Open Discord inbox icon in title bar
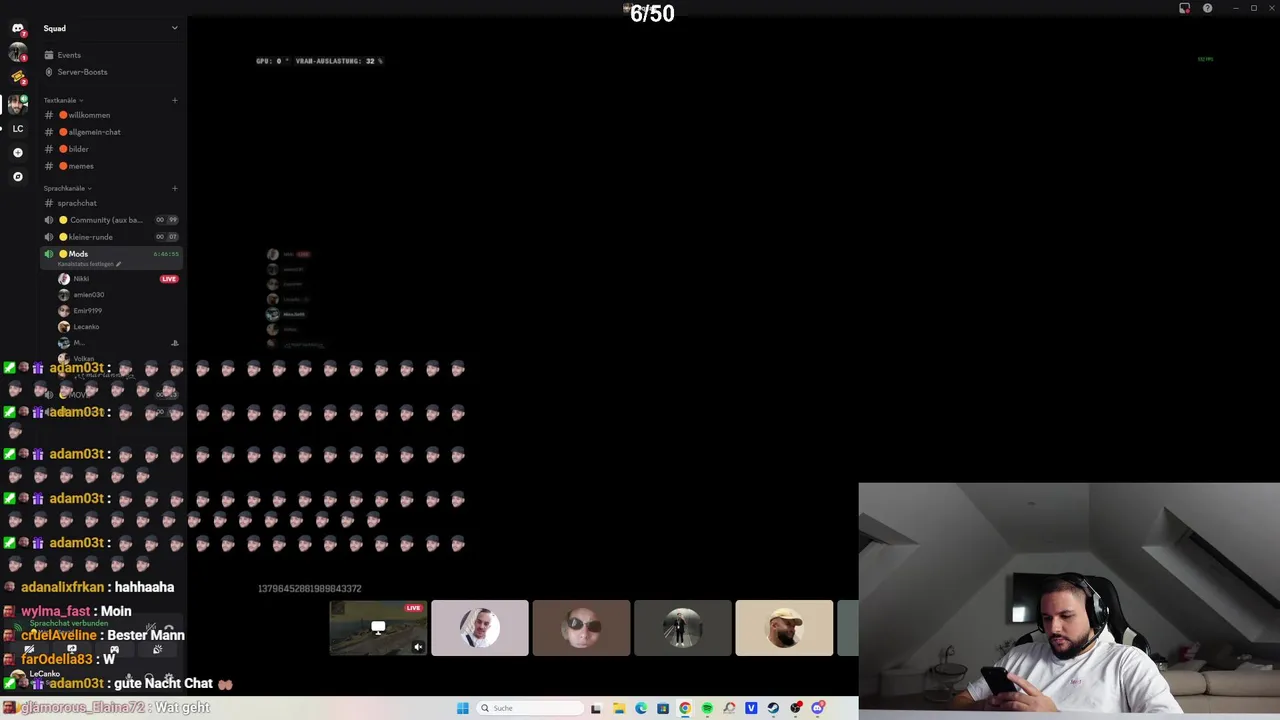1280x720 pixels. click(1185, 8)
